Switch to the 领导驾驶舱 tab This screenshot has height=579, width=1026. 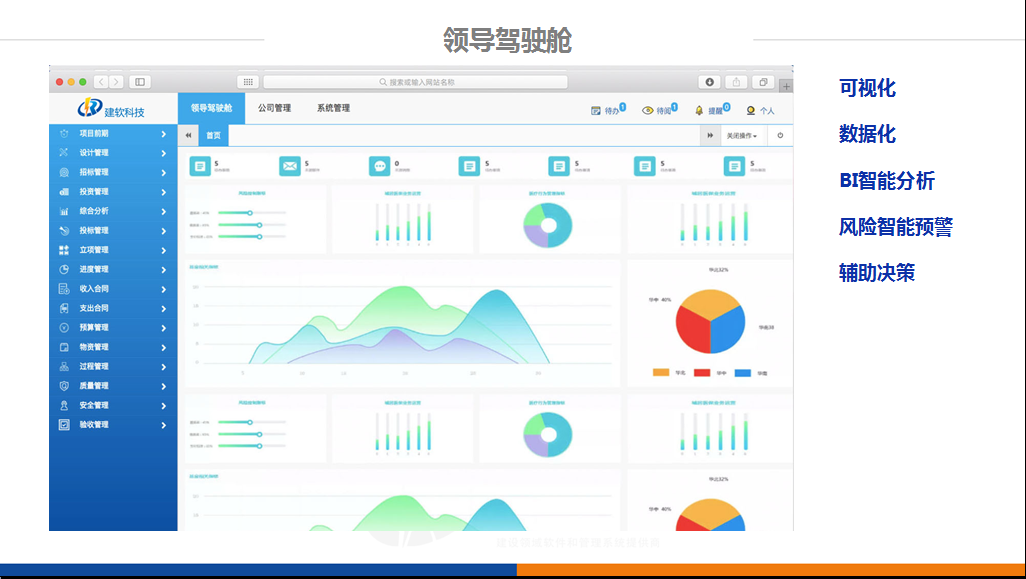(x=211, y=108)
